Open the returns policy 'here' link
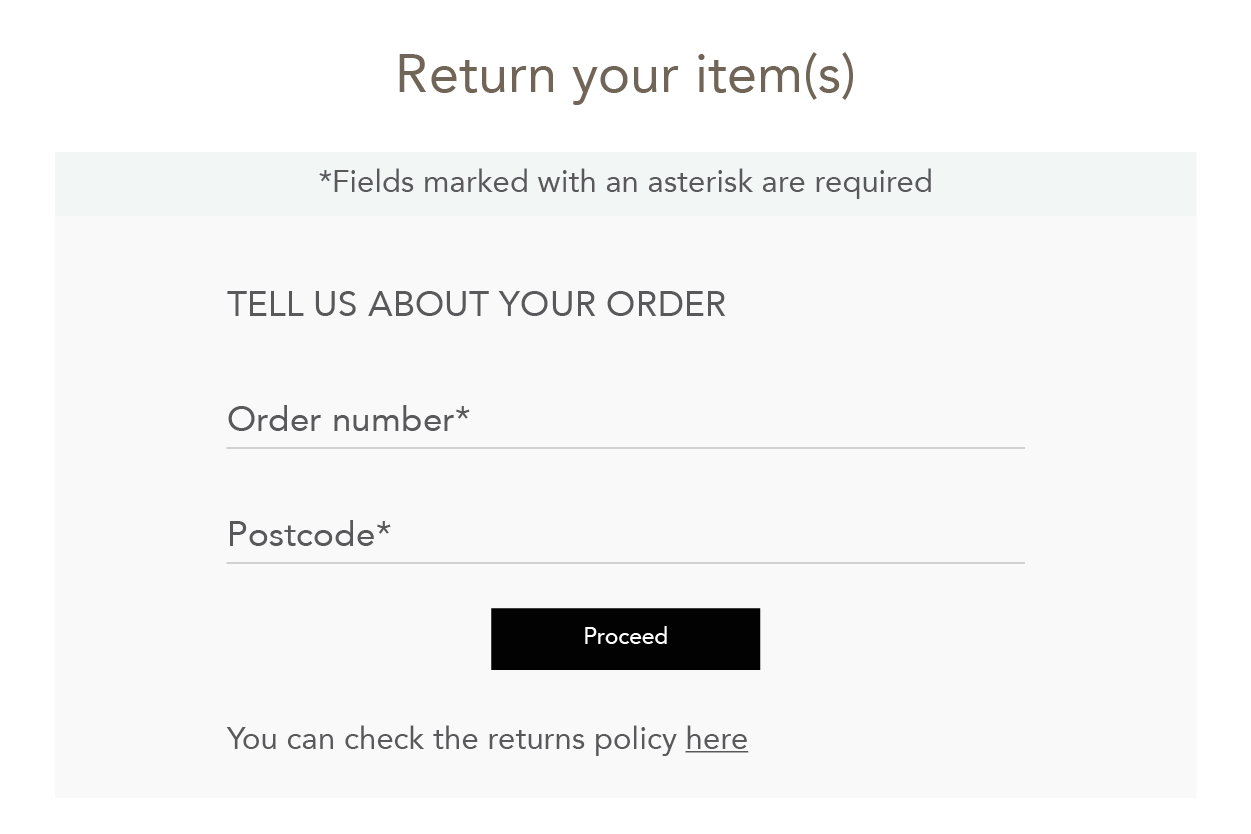Image resolution: width=1251 pixels, height=834 pixels. 716,739
